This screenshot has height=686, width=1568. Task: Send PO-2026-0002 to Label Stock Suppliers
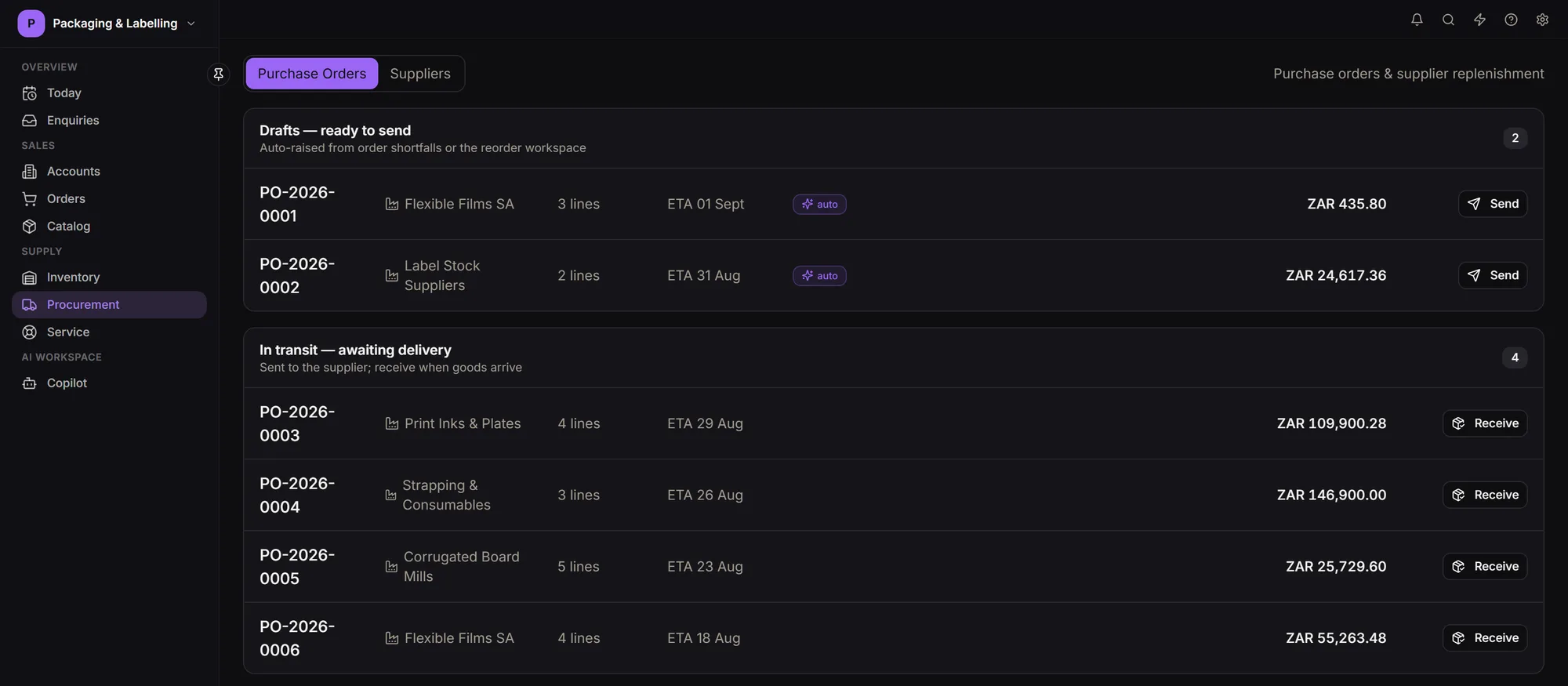click(x=1493, y=275)
